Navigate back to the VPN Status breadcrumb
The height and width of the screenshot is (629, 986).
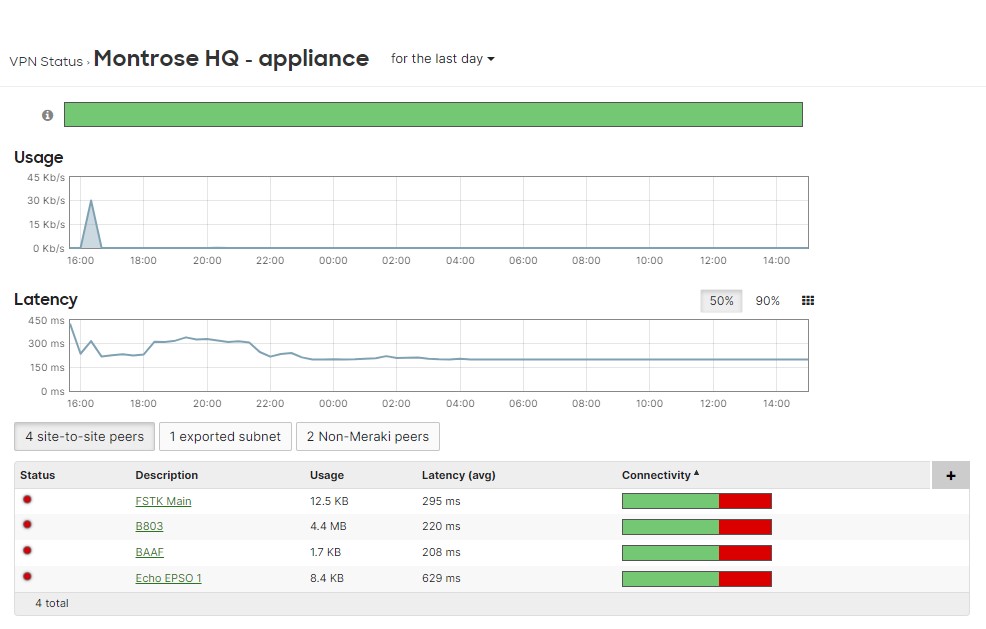point(46,61)
